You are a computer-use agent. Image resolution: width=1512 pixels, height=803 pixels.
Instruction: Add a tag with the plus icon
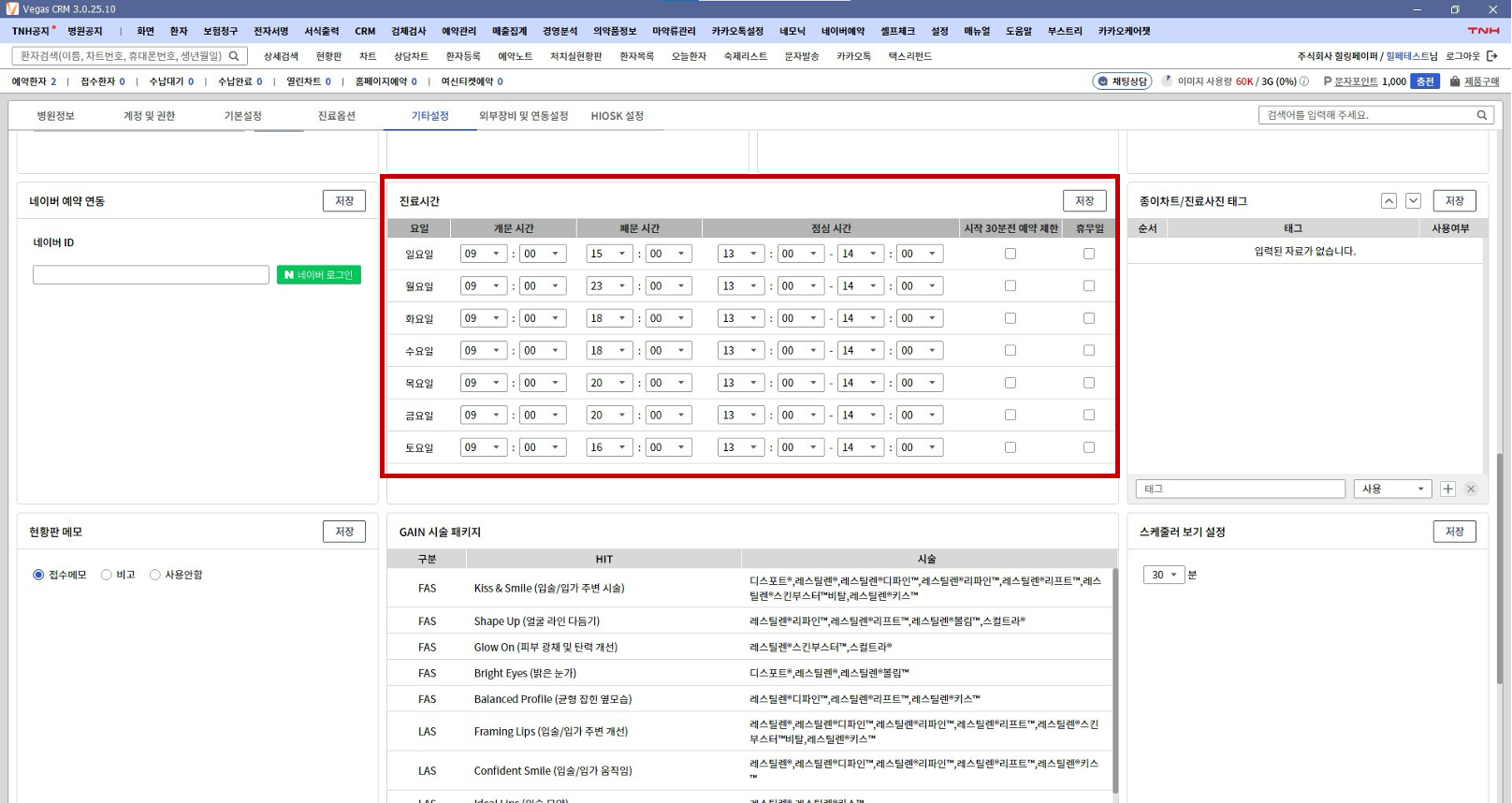1447,489
